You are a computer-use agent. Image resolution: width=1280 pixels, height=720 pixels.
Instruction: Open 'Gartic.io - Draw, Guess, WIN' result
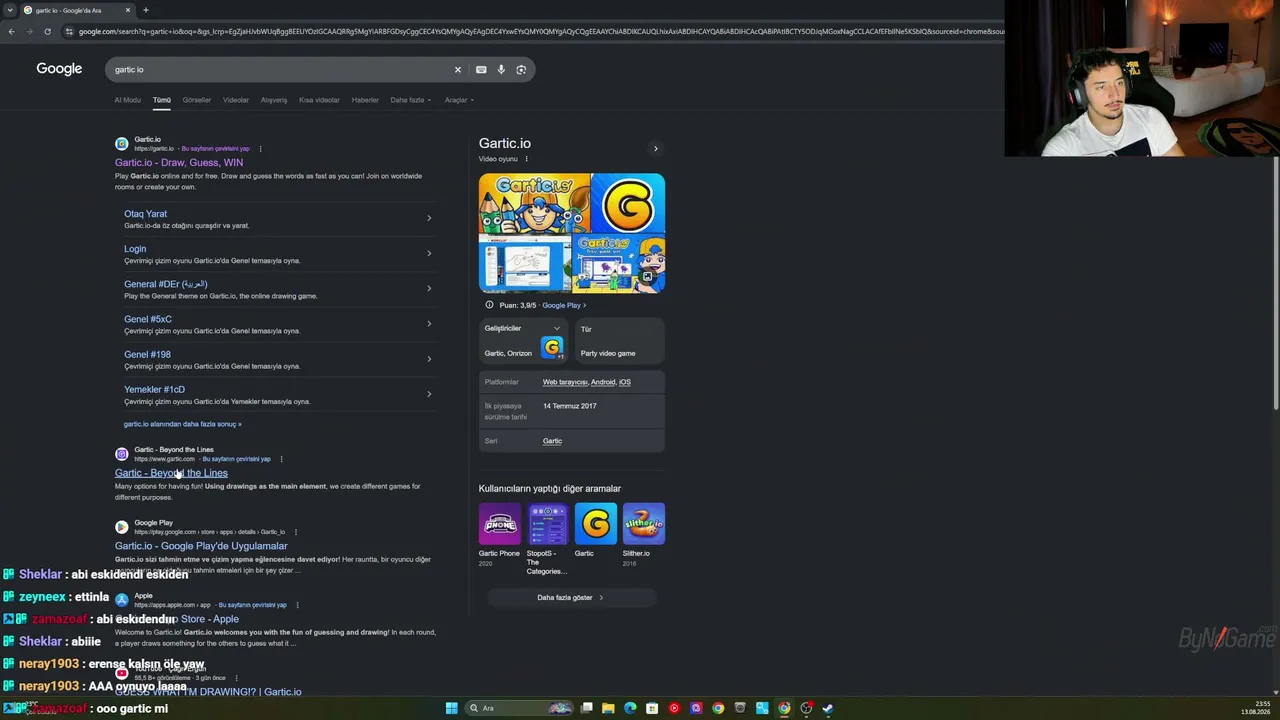[179, 162]
